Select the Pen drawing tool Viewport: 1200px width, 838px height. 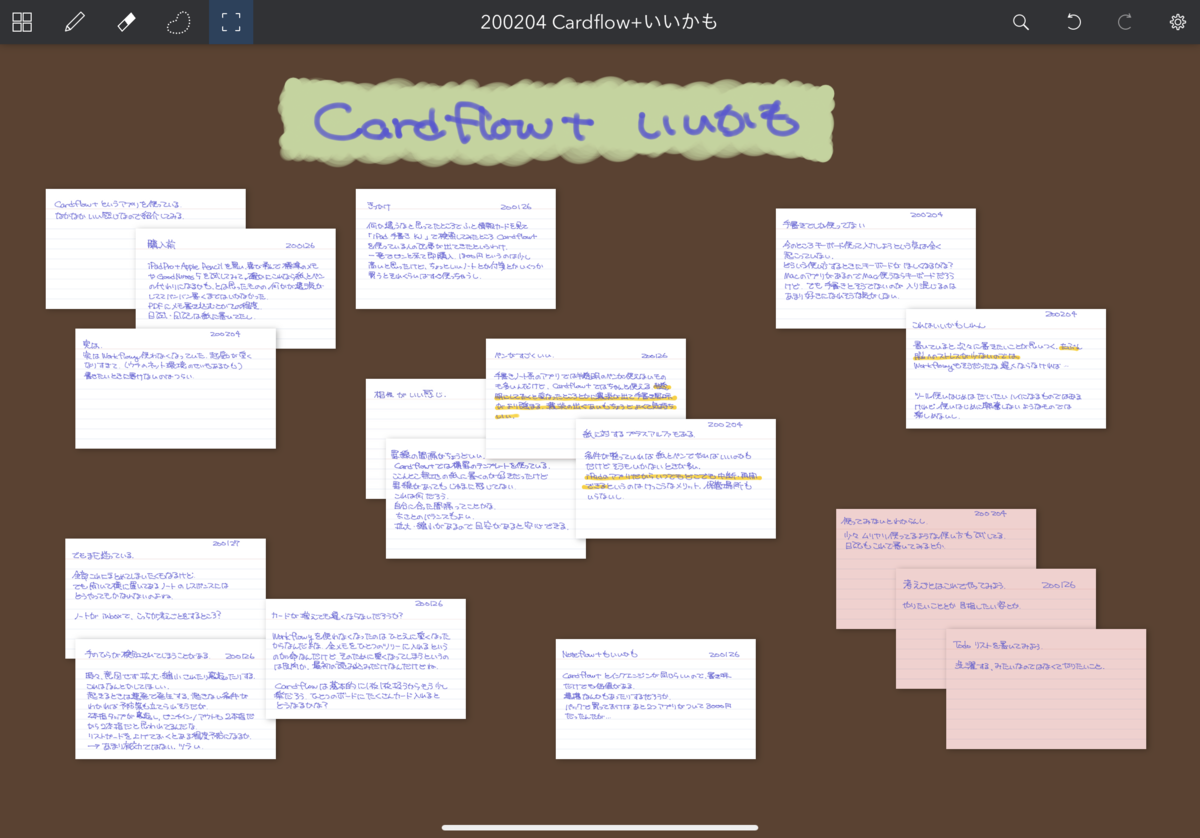(x=74, y=22)
